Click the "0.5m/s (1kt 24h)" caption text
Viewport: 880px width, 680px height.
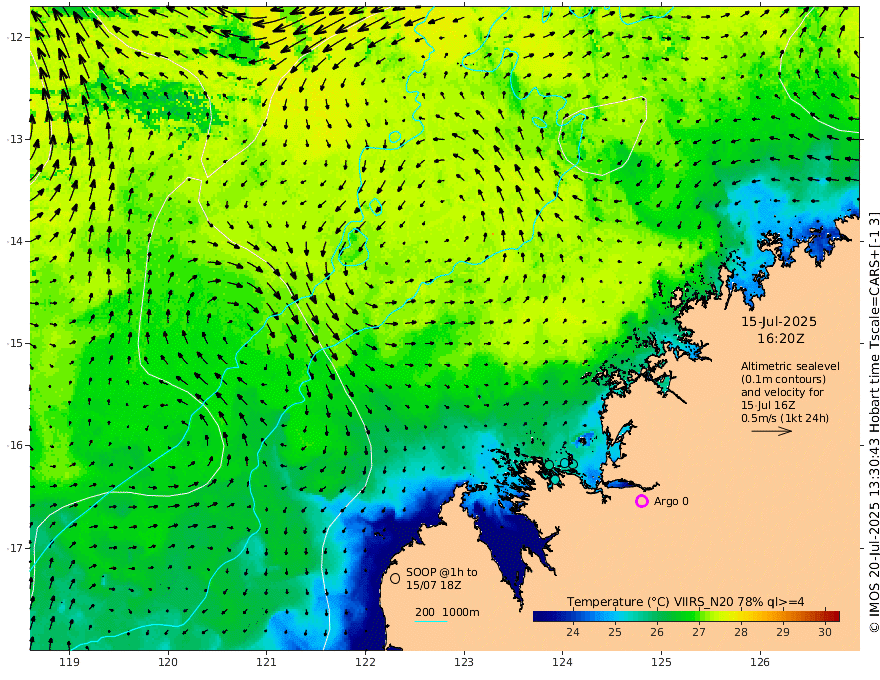pos(785,418)
